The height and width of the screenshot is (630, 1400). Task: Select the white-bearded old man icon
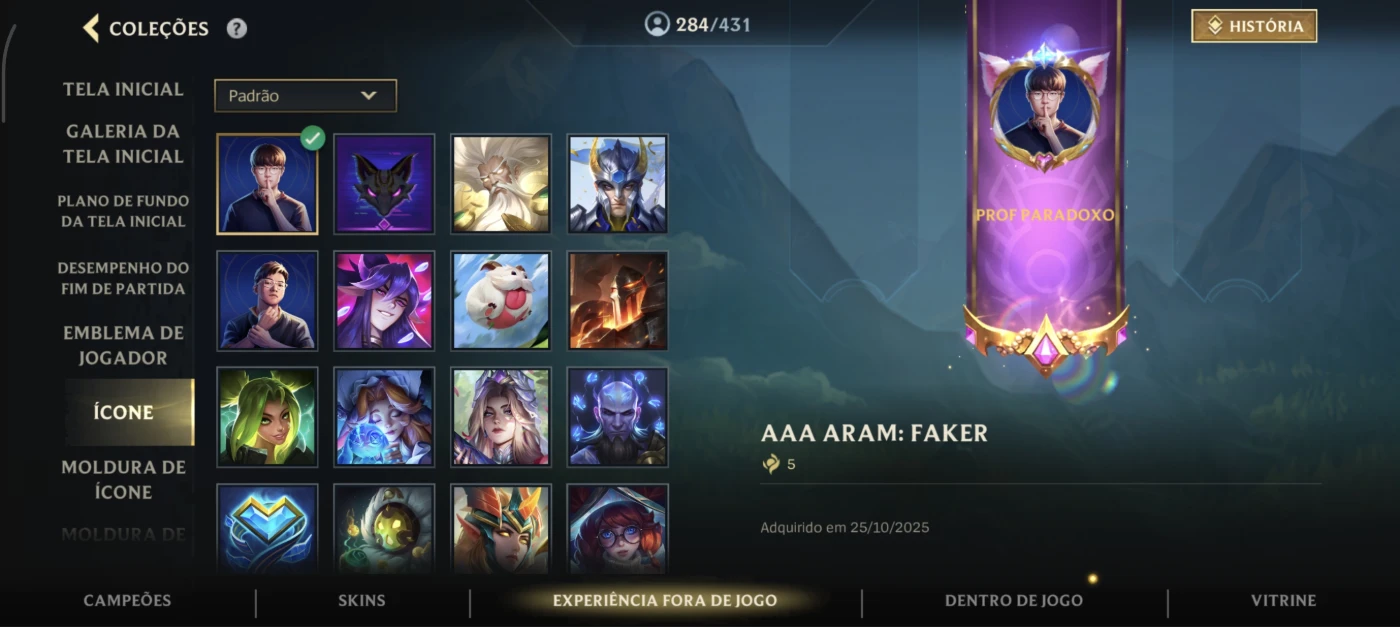pyautogui.click(x=501, y=184)
